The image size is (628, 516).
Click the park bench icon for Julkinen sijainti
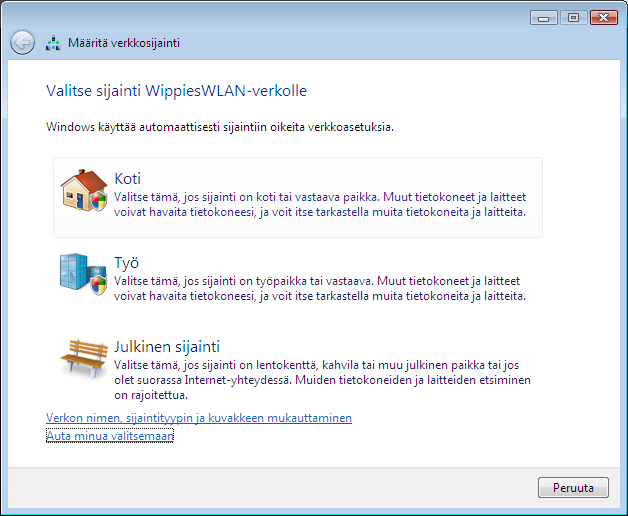point(83,359)
